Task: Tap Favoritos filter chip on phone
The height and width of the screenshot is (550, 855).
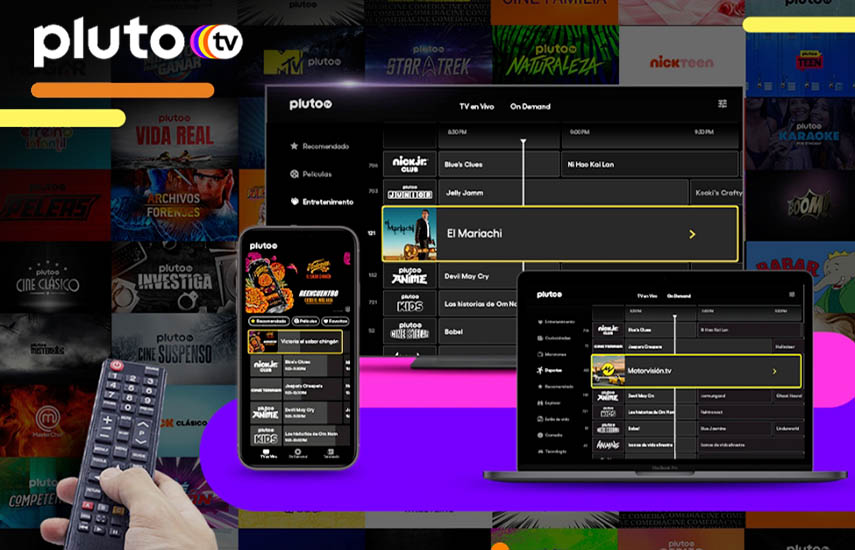Action: (335, 321)
